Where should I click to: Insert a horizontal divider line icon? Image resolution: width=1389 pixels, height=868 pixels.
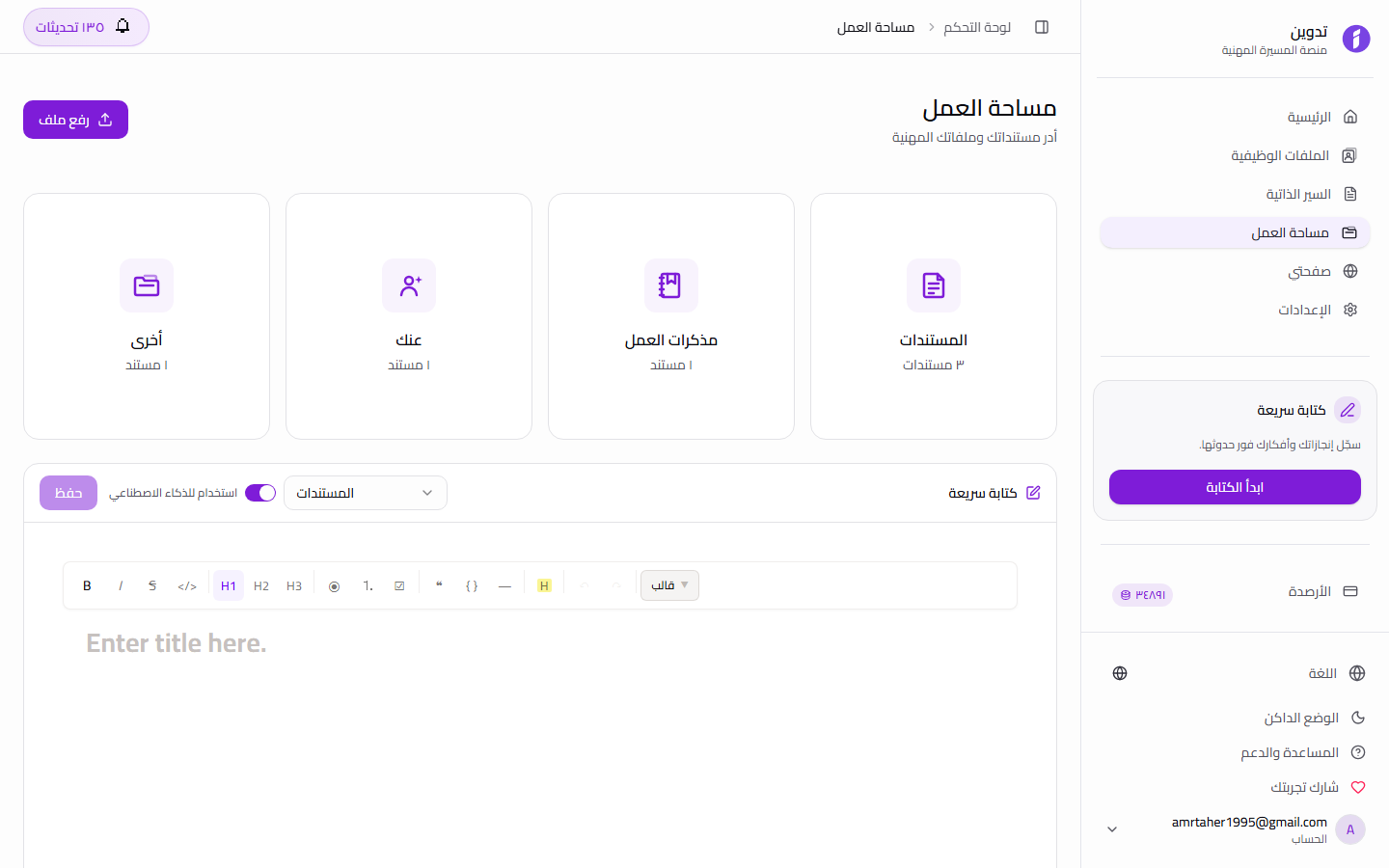click(504, 585)
